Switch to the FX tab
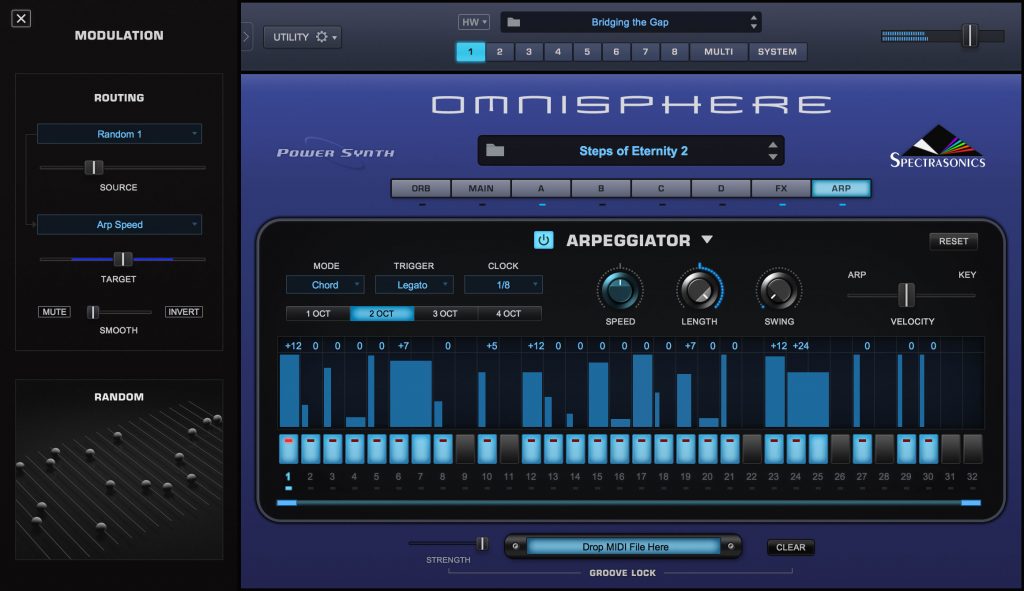 781,188
